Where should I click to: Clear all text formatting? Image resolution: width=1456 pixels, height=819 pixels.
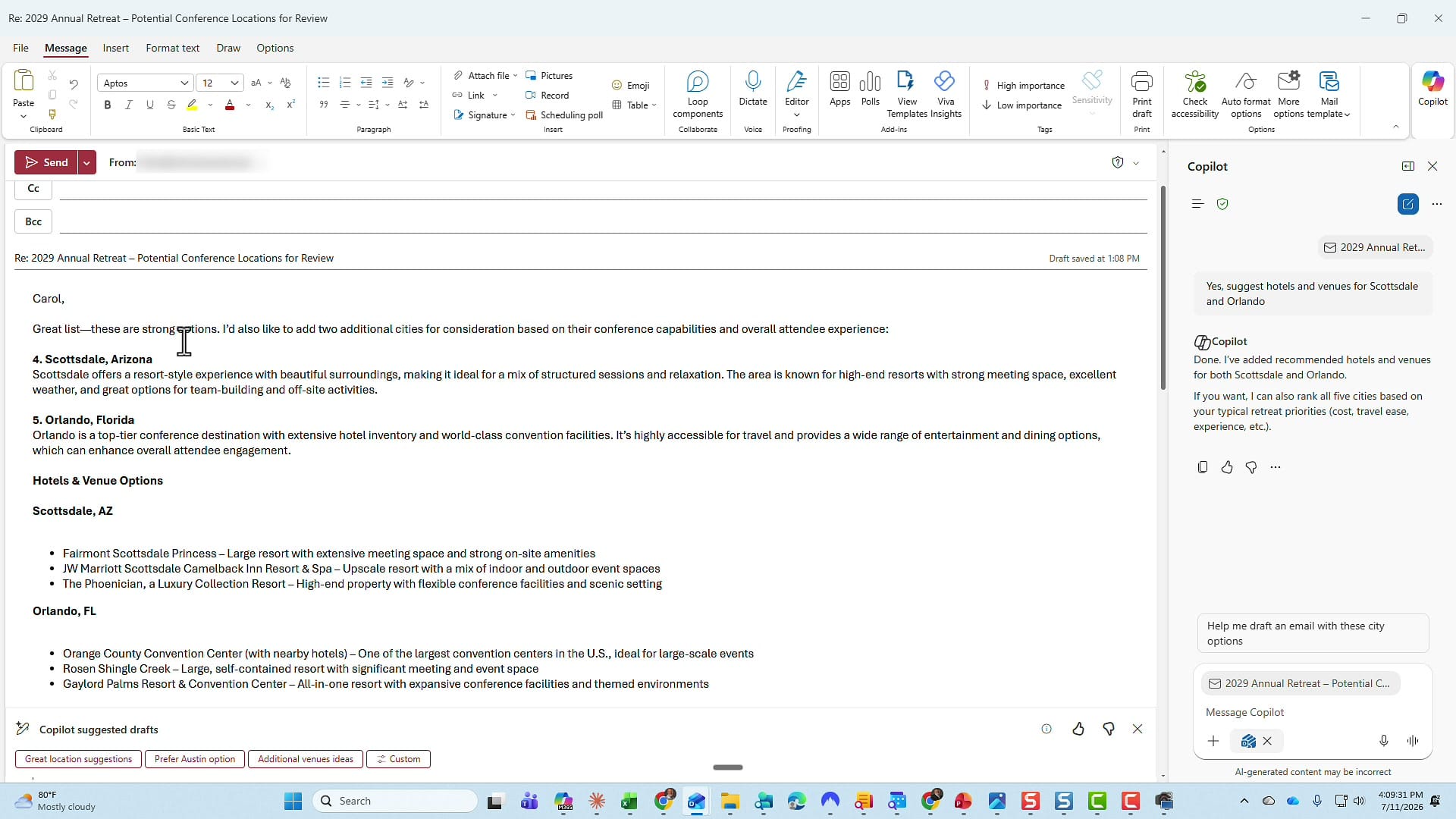coord(285,83)
